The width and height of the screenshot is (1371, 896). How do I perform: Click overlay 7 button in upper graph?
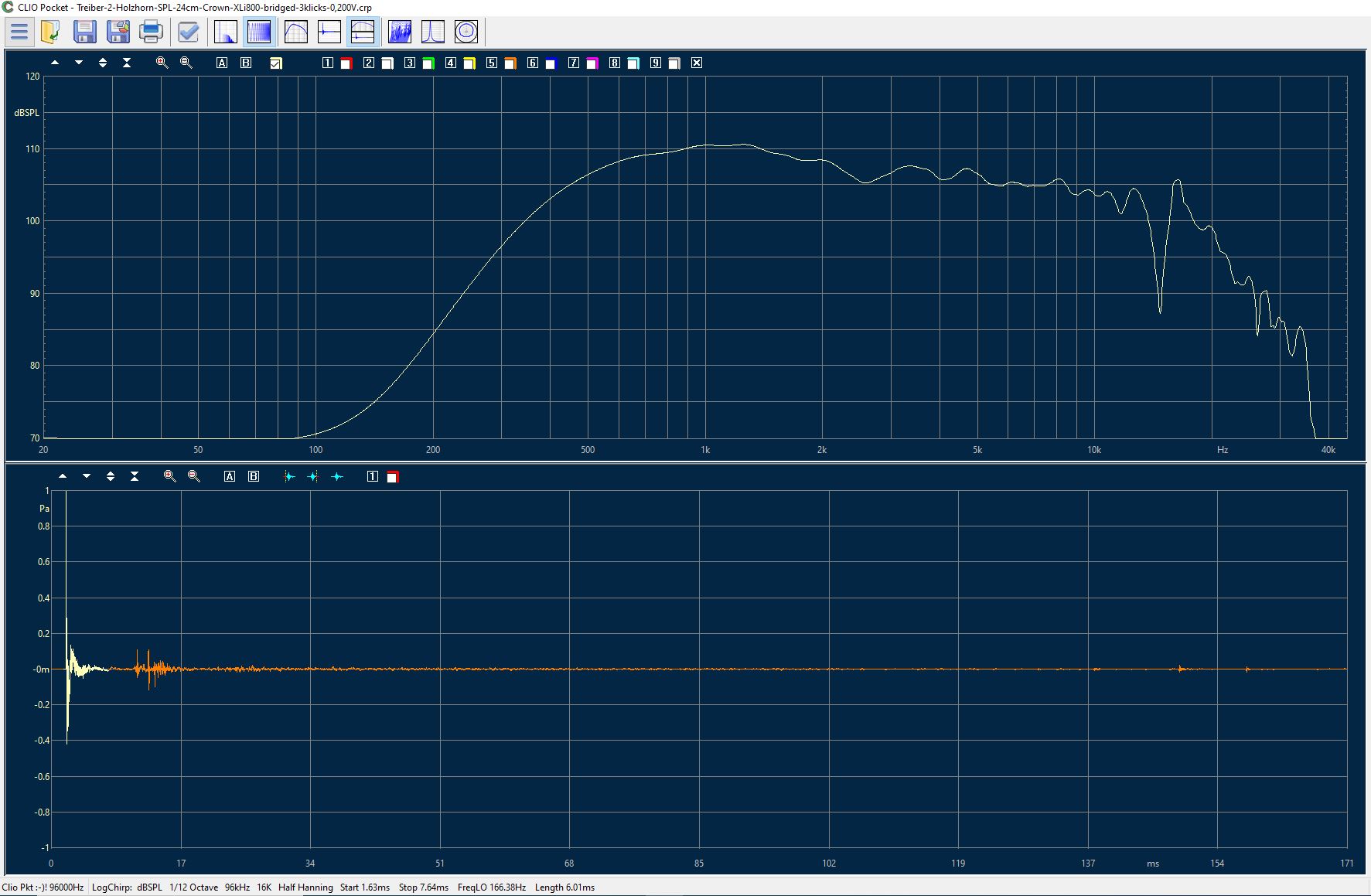pyautogui.click(x=574, y=63)
